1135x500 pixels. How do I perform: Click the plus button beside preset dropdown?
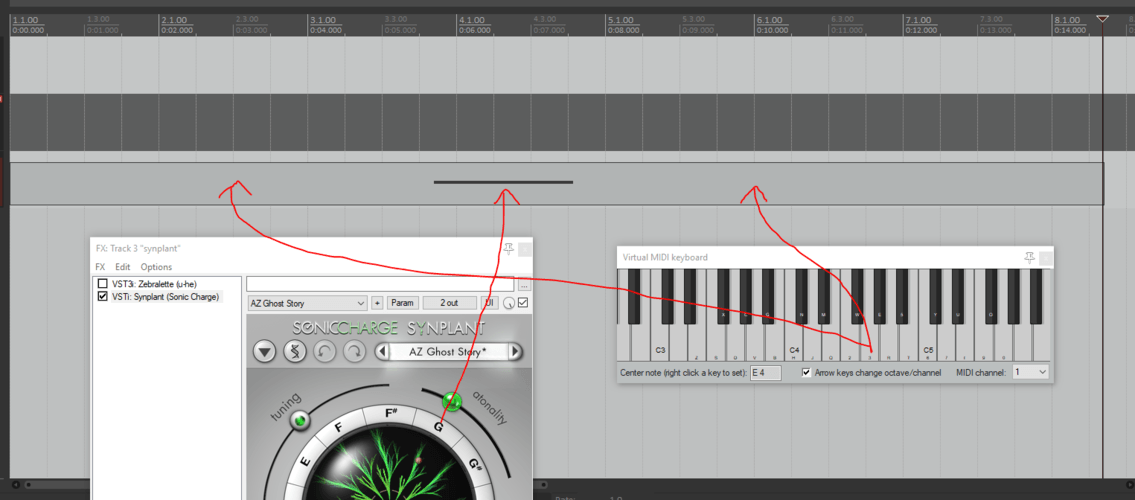[376, 303]
